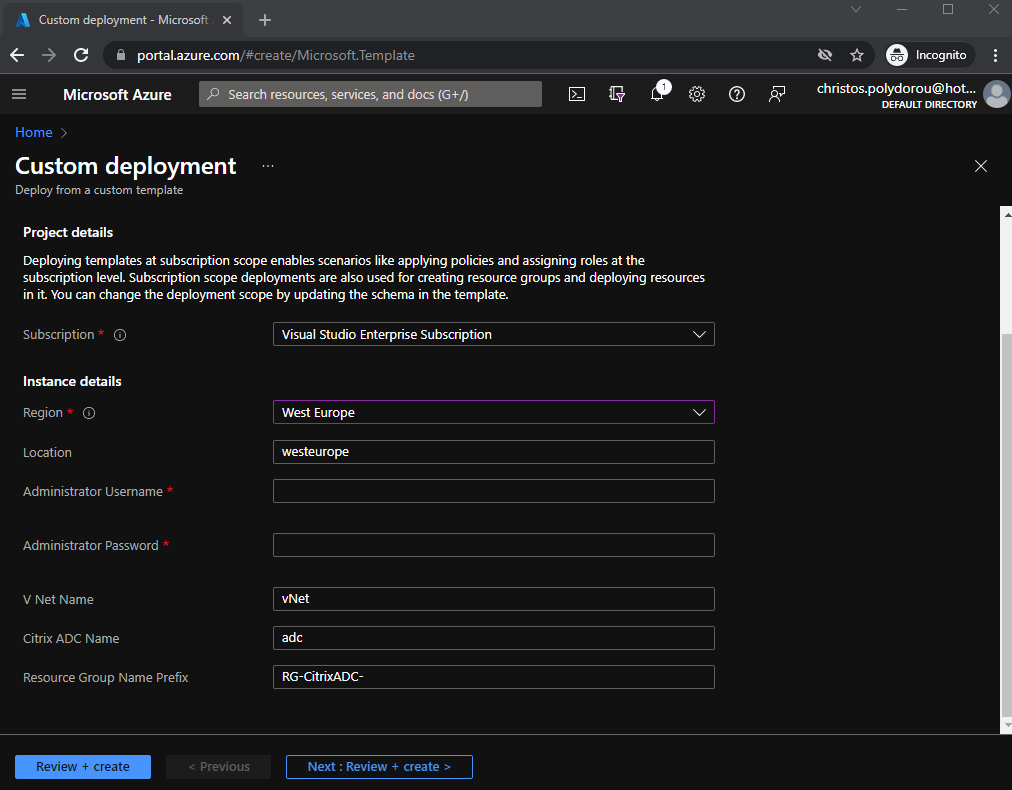Click the third-party cookies eye icon
The height and width of the screenshot is (790, 1012).
click(x=825, y=56)
